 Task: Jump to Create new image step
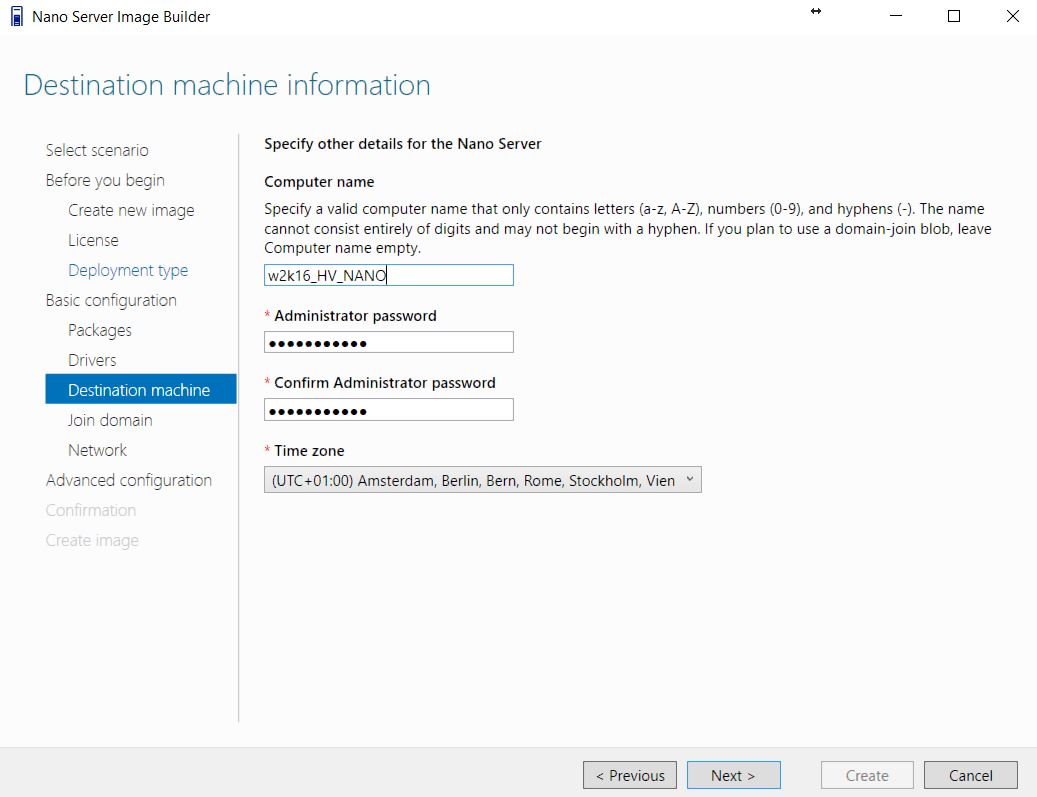click(131, 210)
